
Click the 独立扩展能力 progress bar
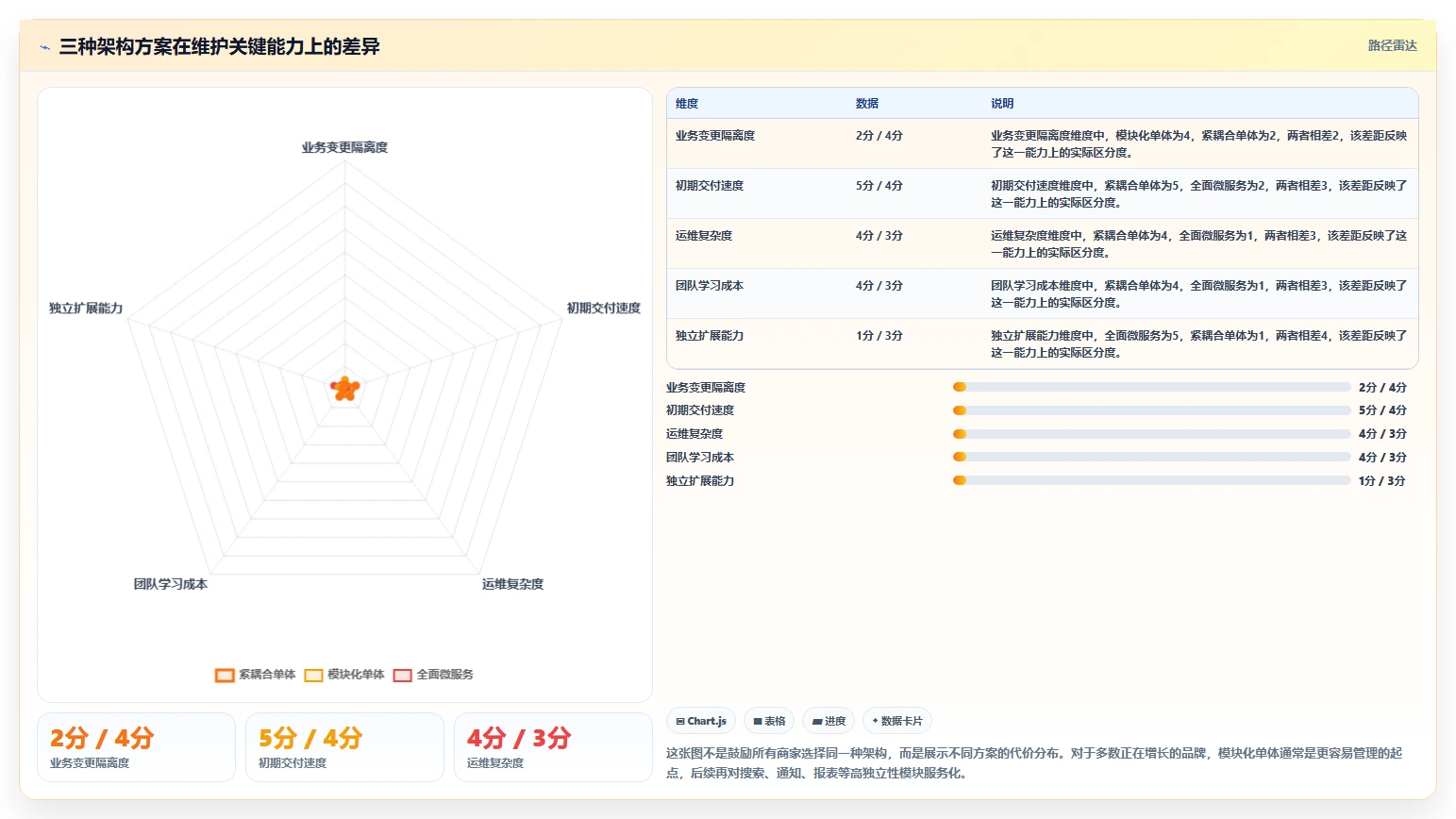click(x=1151, y=480)
